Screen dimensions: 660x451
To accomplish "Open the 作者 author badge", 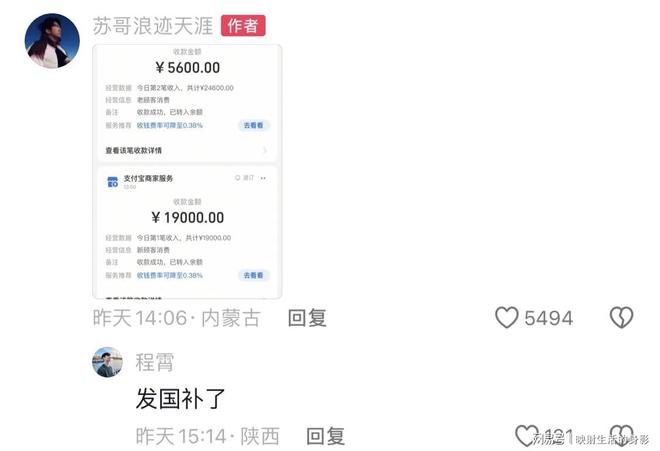I will [243, 26].
